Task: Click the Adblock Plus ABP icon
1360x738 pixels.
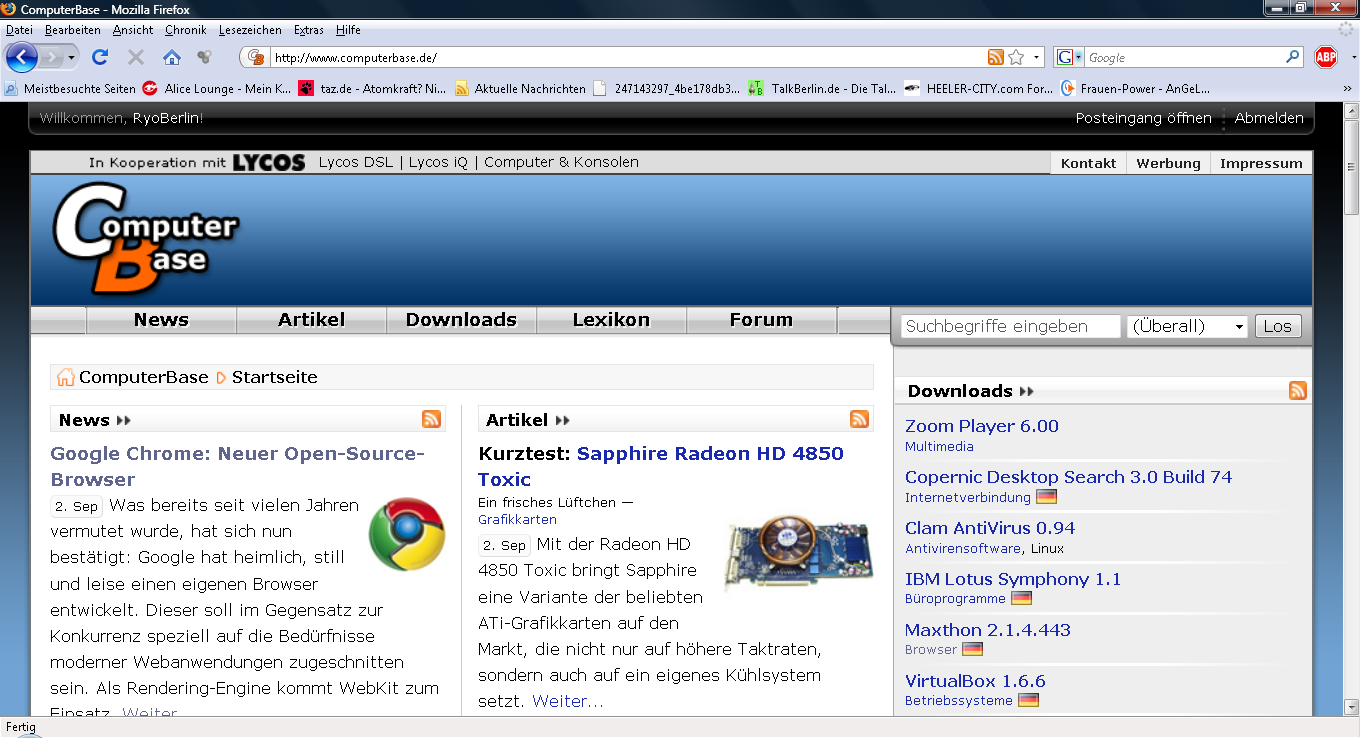Action: click(x=1325, y=57)
